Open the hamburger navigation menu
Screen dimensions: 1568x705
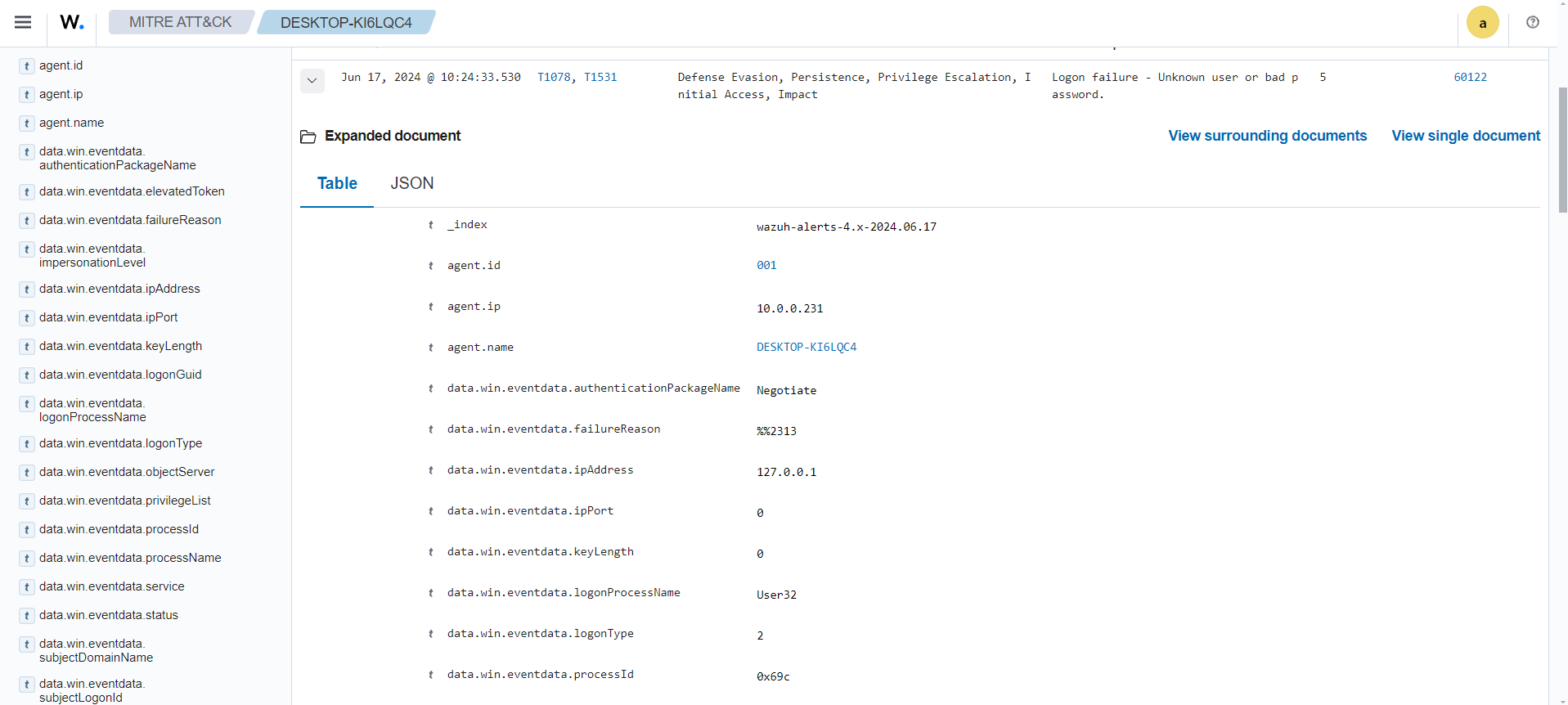[x=23, y=22]
